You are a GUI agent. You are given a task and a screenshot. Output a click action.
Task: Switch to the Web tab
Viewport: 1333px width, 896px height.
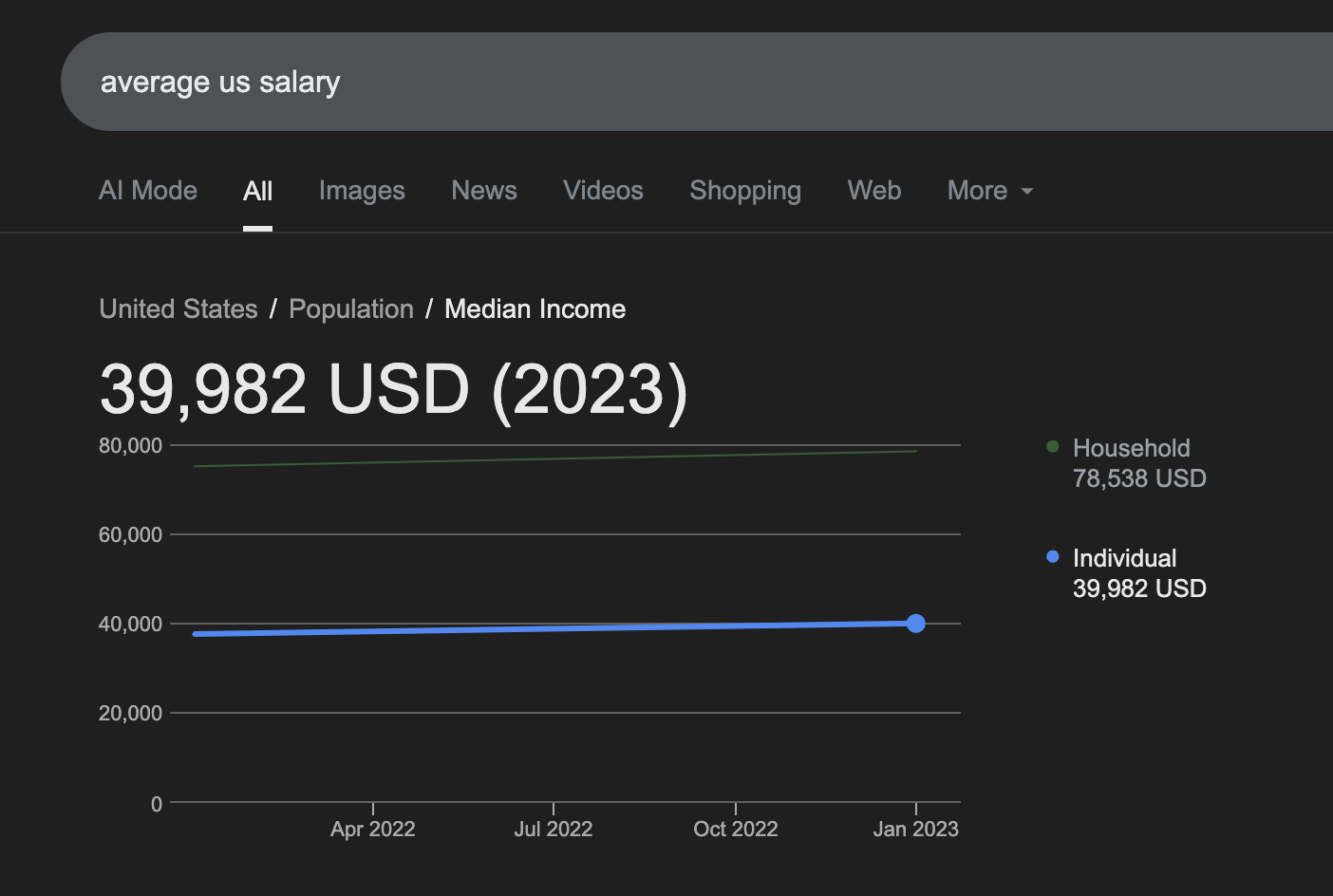874,191
